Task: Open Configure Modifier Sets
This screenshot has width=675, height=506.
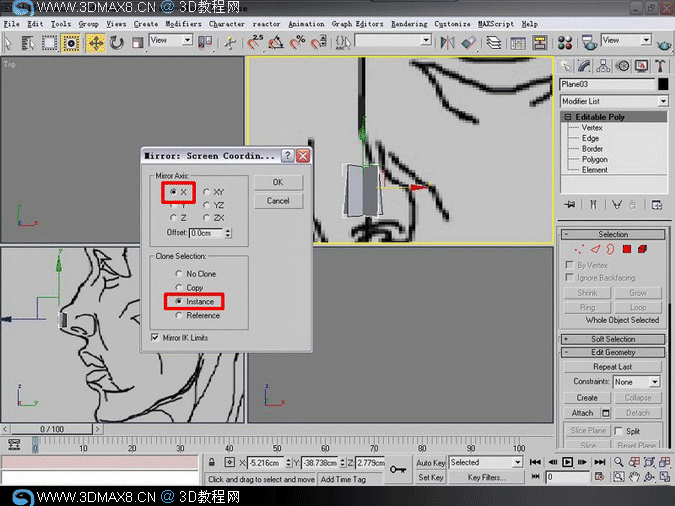Action: (x=657, y=205)
